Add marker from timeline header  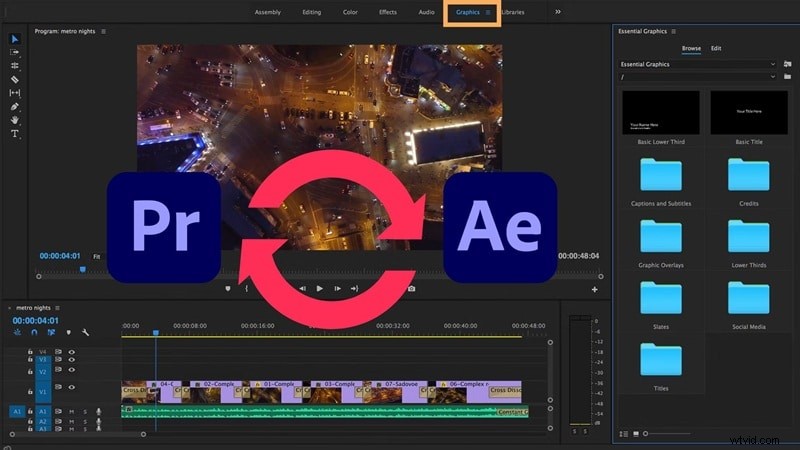(x=68, y=333)
